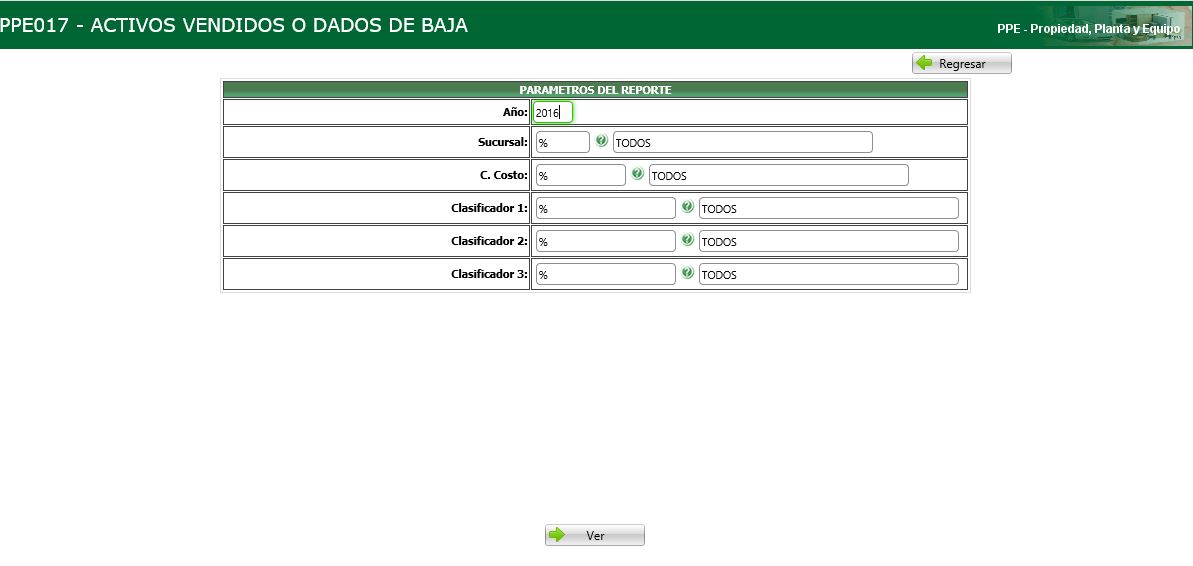The image size is (1193, 566).
Task: Click the PPE017 - ACTIVOS VENDIDOS page title
Action: (234, 25)
